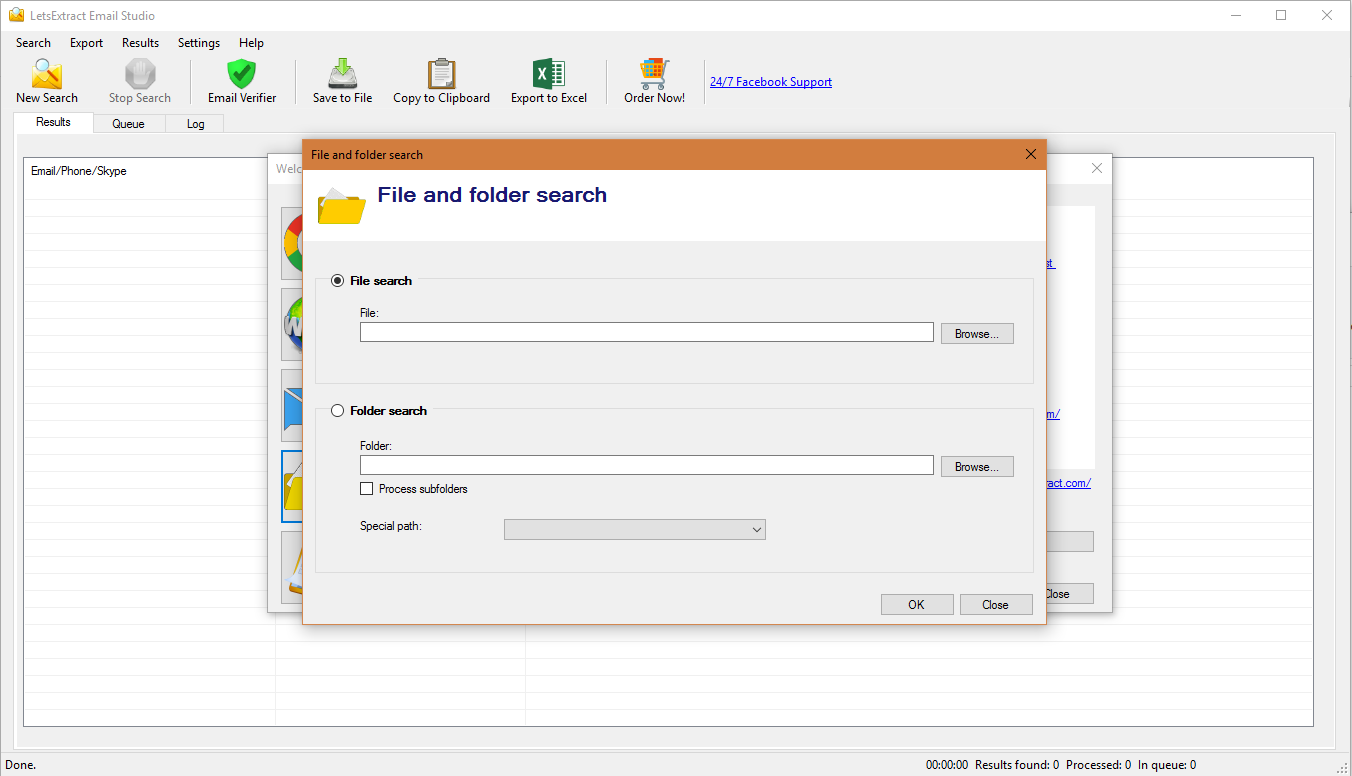Click the Save to File icon

tap(342, 75)
